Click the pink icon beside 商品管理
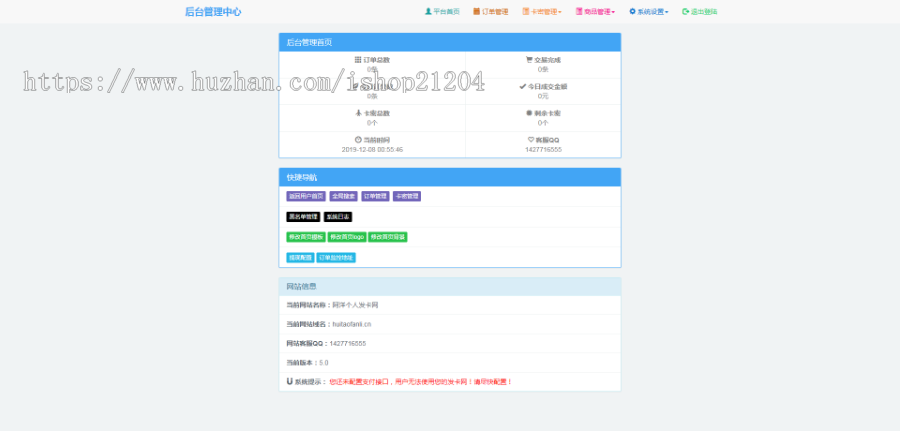The height and width of the screenshot is (431, 900). coord(579,11)
